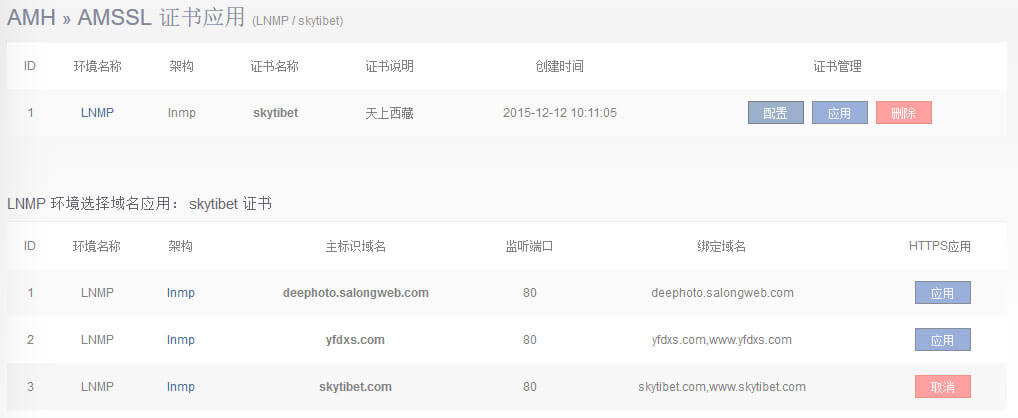Click the 证书管理 column header

(x=837, y=66)
